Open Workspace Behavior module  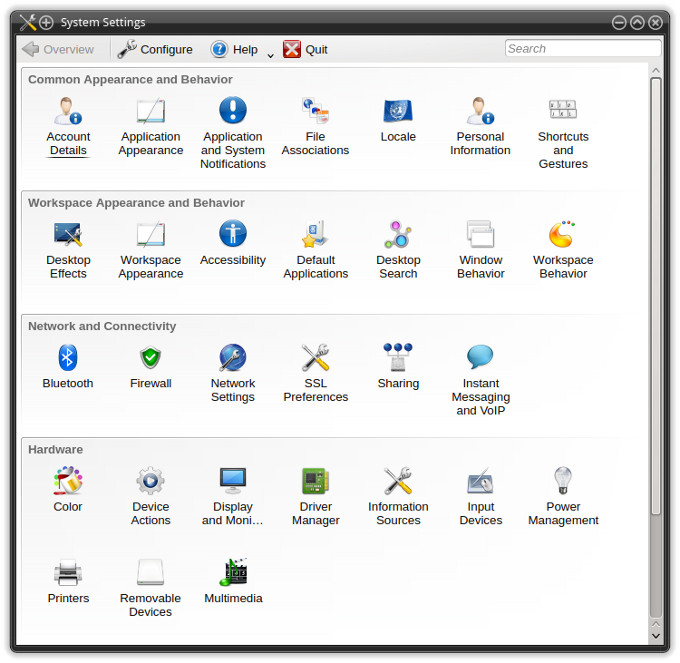pos(563,250)
